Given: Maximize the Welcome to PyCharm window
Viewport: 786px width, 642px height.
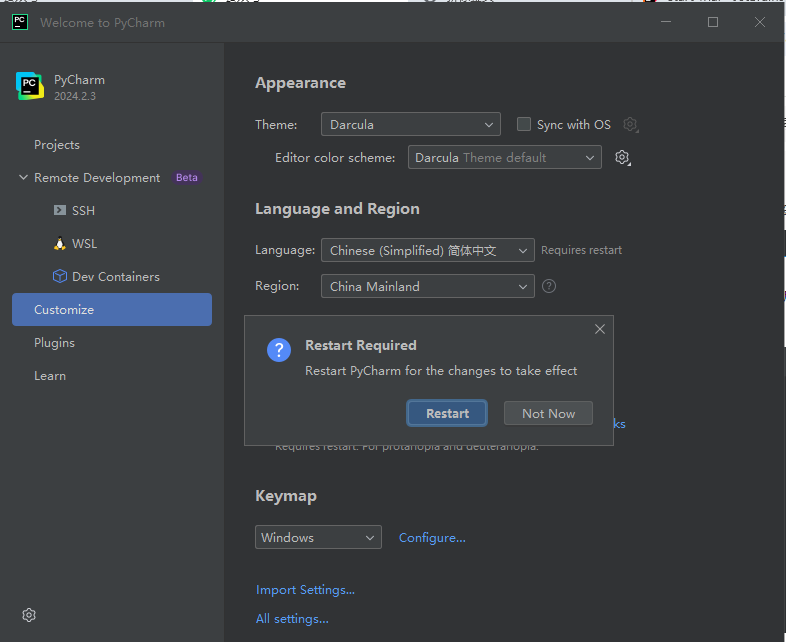Looking at the screenshot, I should pyautogui.click(x=713, y=22).
